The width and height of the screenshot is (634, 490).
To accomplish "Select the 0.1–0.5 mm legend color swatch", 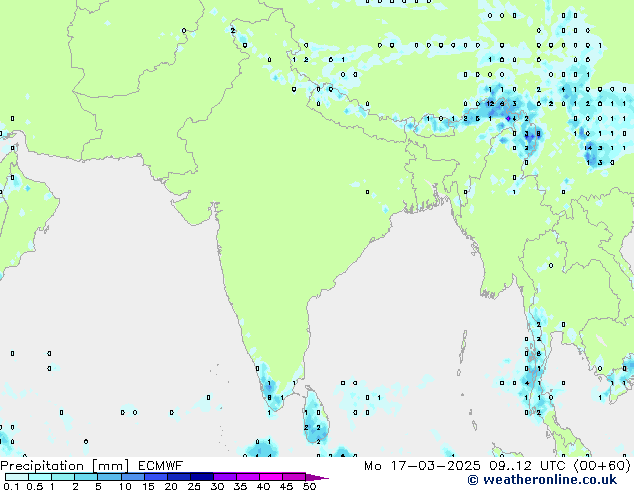I will (x=17, y=477).
